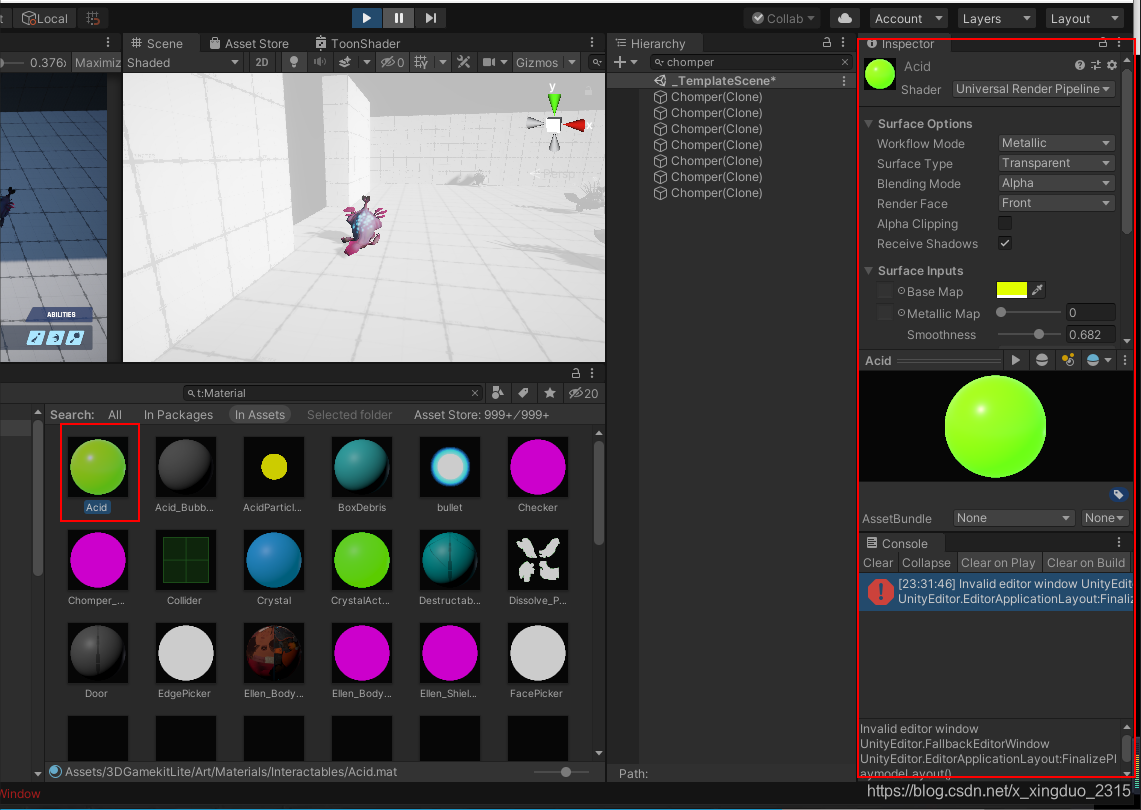Open the Collab menu
Viewport: 1141px width, 810px height.
tap(783, 18)
